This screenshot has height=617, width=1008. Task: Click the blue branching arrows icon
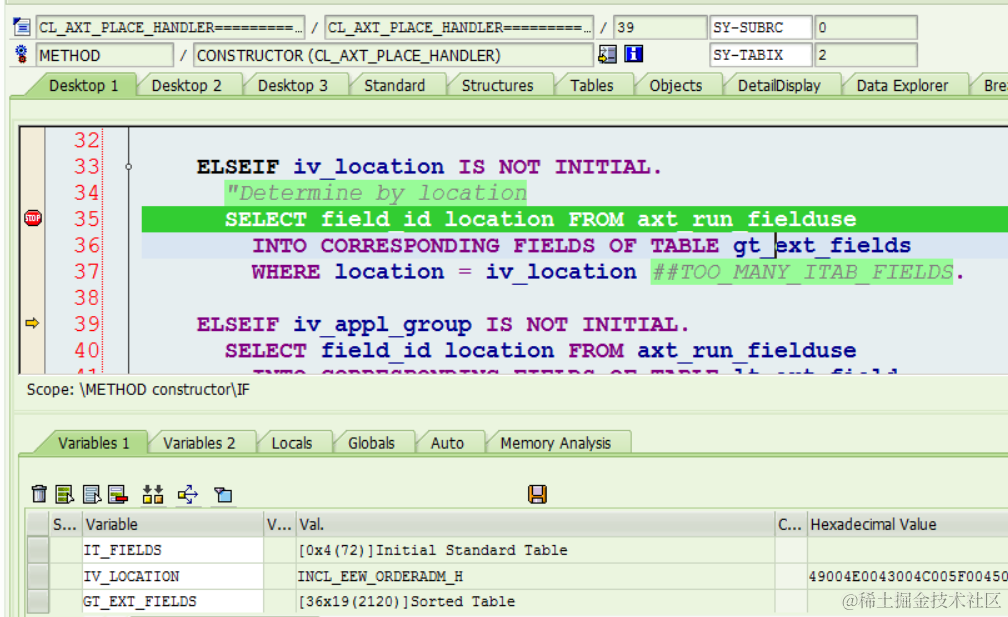point(188,494)
